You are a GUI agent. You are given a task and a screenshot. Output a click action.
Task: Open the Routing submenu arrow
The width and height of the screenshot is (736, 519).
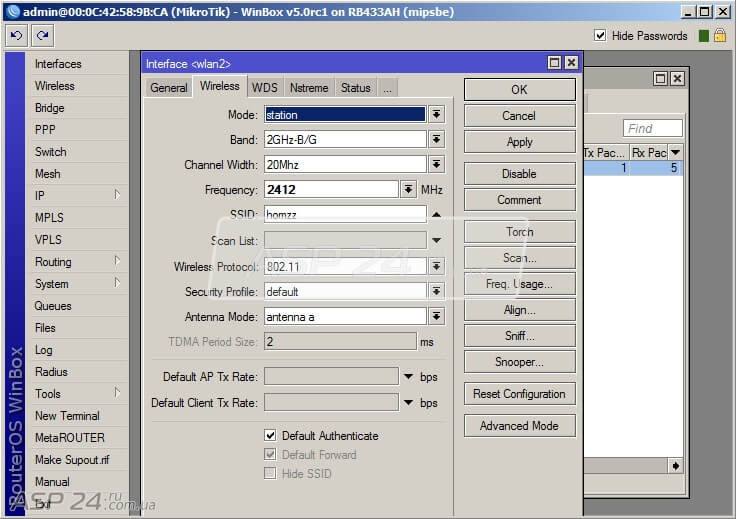coord(117,261)
